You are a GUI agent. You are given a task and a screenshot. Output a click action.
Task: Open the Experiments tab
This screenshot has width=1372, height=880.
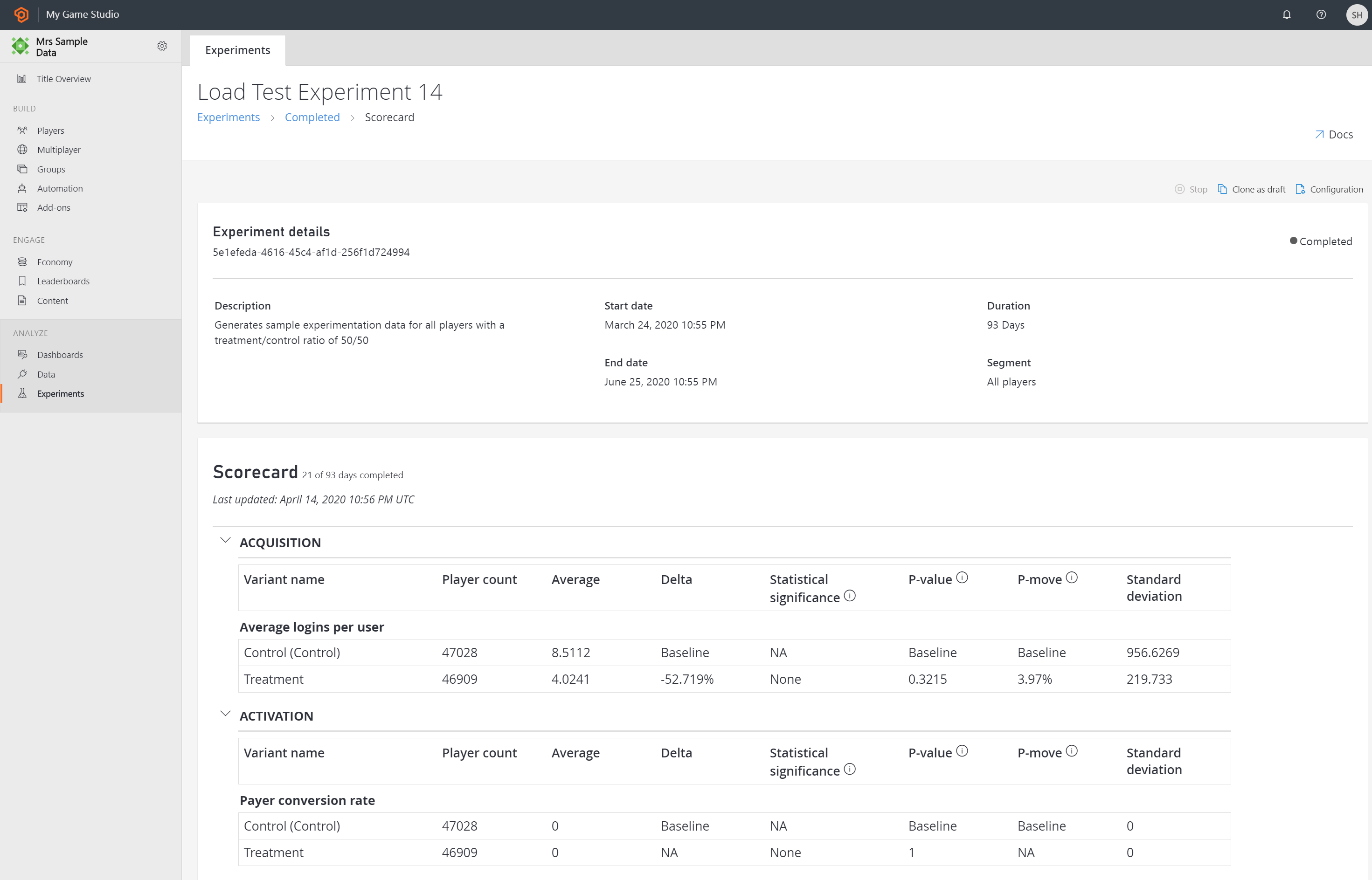[x=237, y=49]
